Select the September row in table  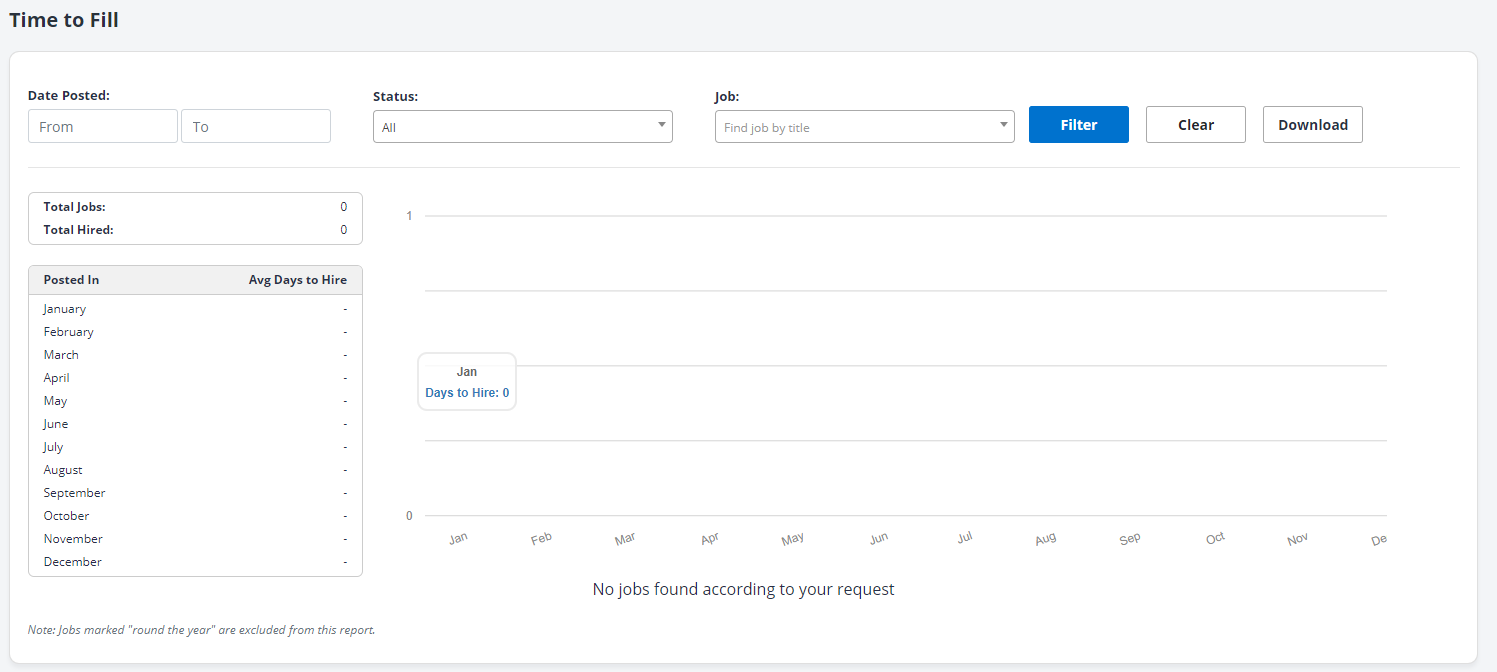(195, 493)
